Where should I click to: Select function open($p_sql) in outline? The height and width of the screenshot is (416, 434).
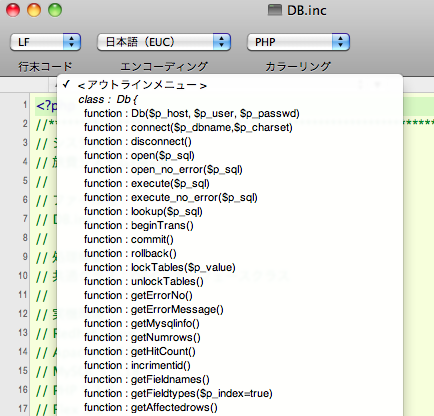[x=230, y=155]
